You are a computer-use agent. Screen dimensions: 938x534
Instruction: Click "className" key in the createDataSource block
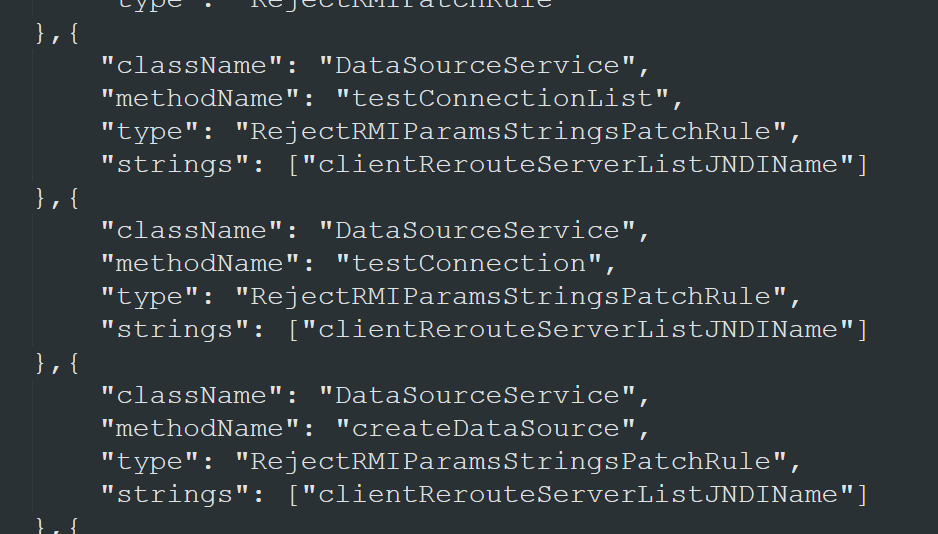click(186, 395)
